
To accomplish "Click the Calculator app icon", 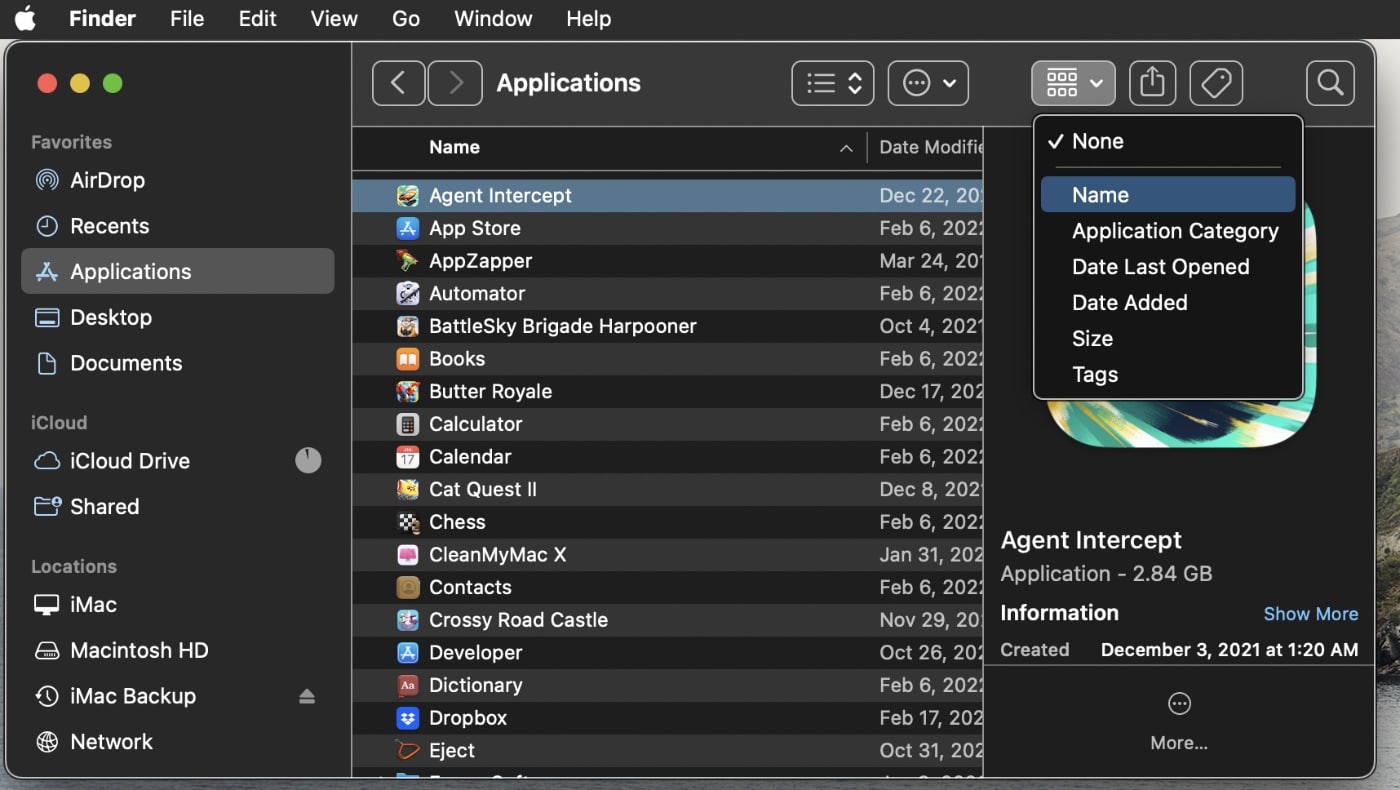I will [x=407, y=424].
